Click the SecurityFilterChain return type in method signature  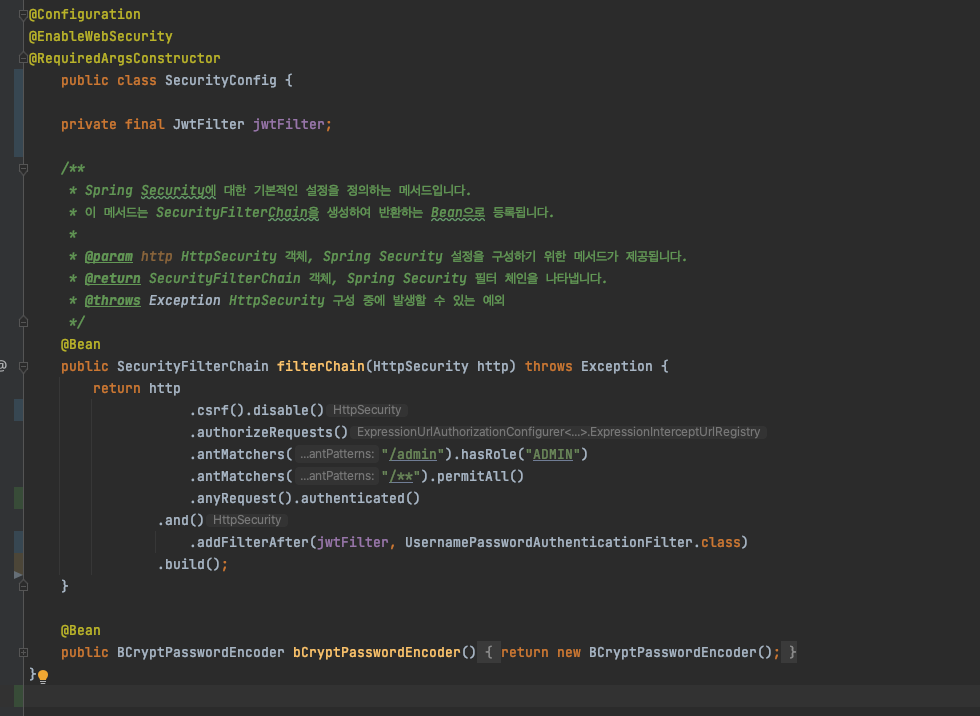[x=192, y=366]
